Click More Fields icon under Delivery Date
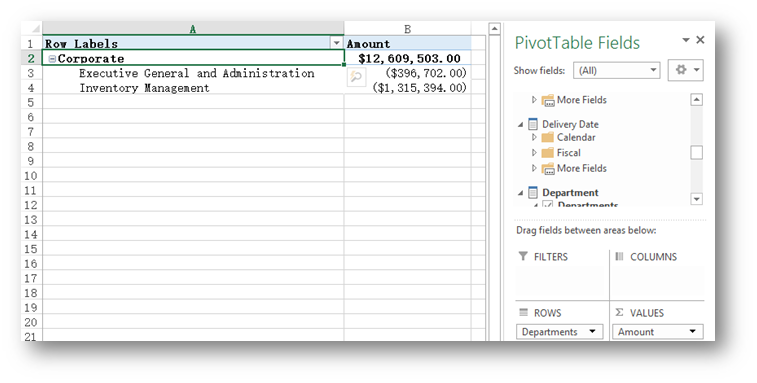 coord(548,169)
